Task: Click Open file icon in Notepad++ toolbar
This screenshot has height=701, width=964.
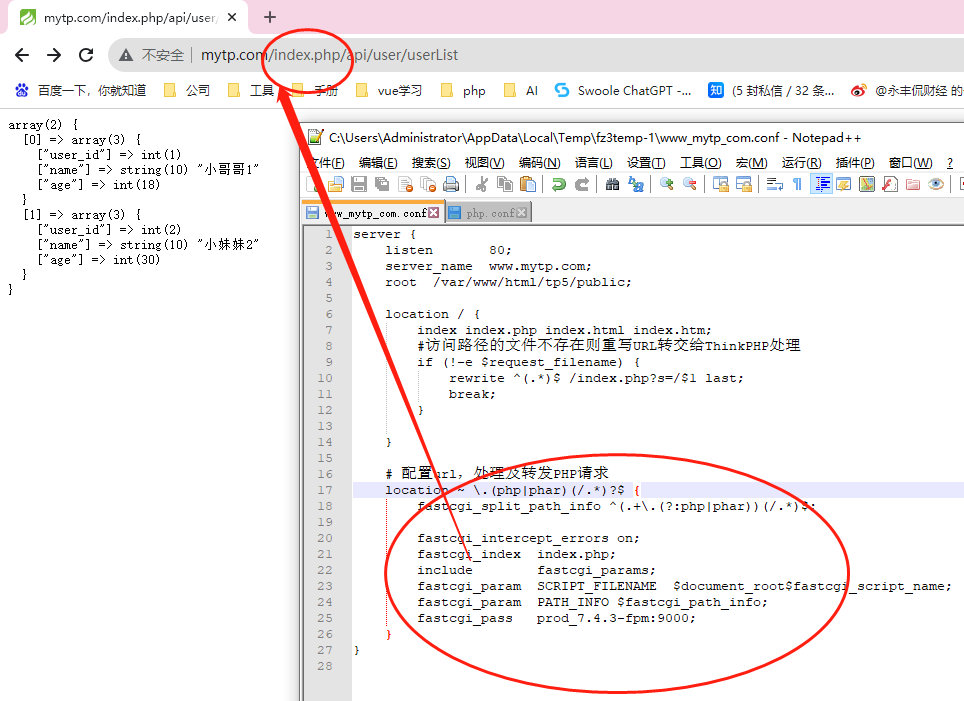Action: point(336,184)
